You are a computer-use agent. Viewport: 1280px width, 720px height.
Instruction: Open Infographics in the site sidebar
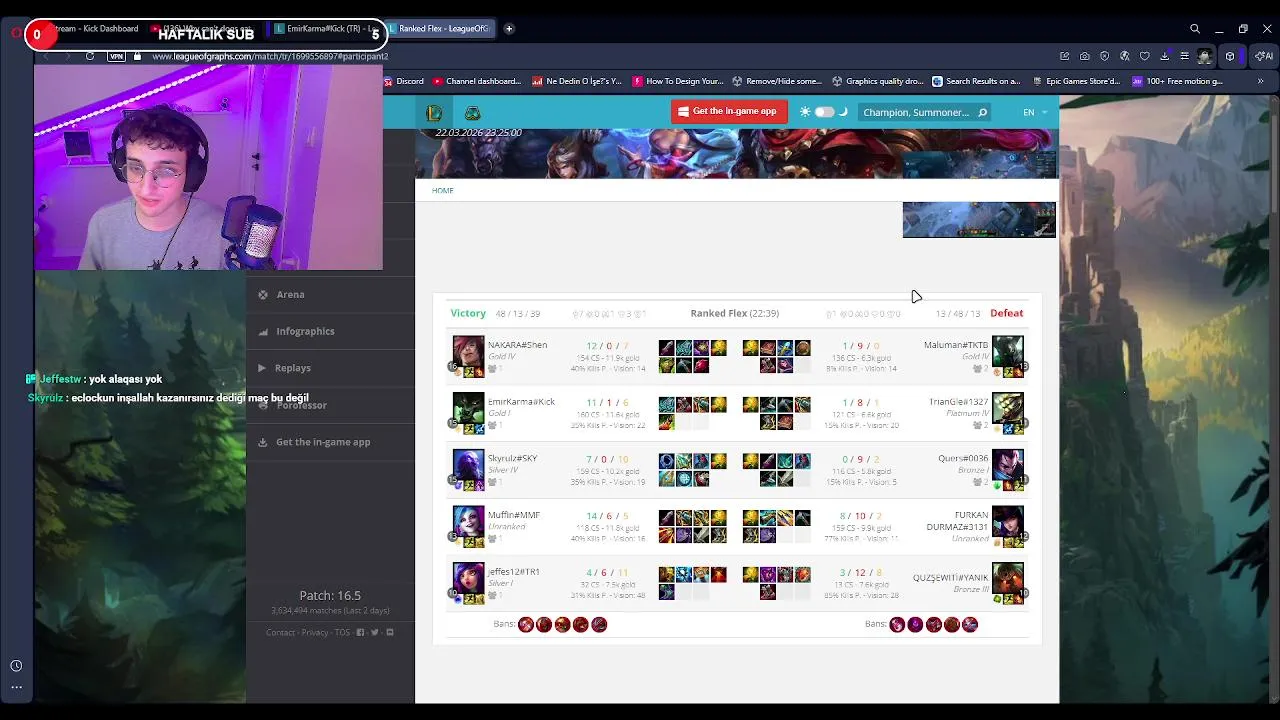(331, 331)
